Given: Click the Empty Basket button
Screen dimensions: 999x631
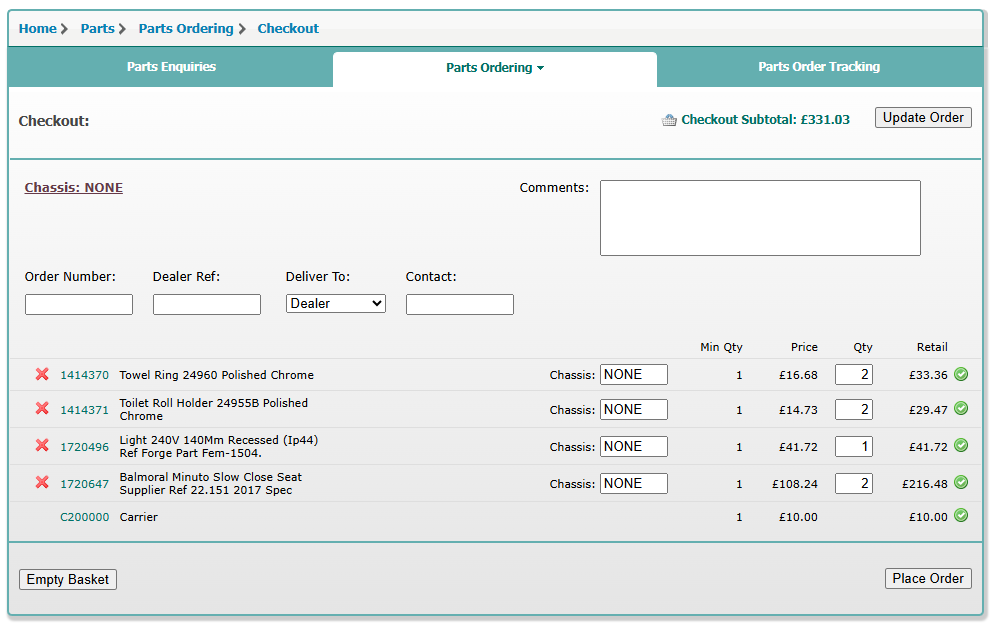Looking at the screenshot, I should click(68, 579).
